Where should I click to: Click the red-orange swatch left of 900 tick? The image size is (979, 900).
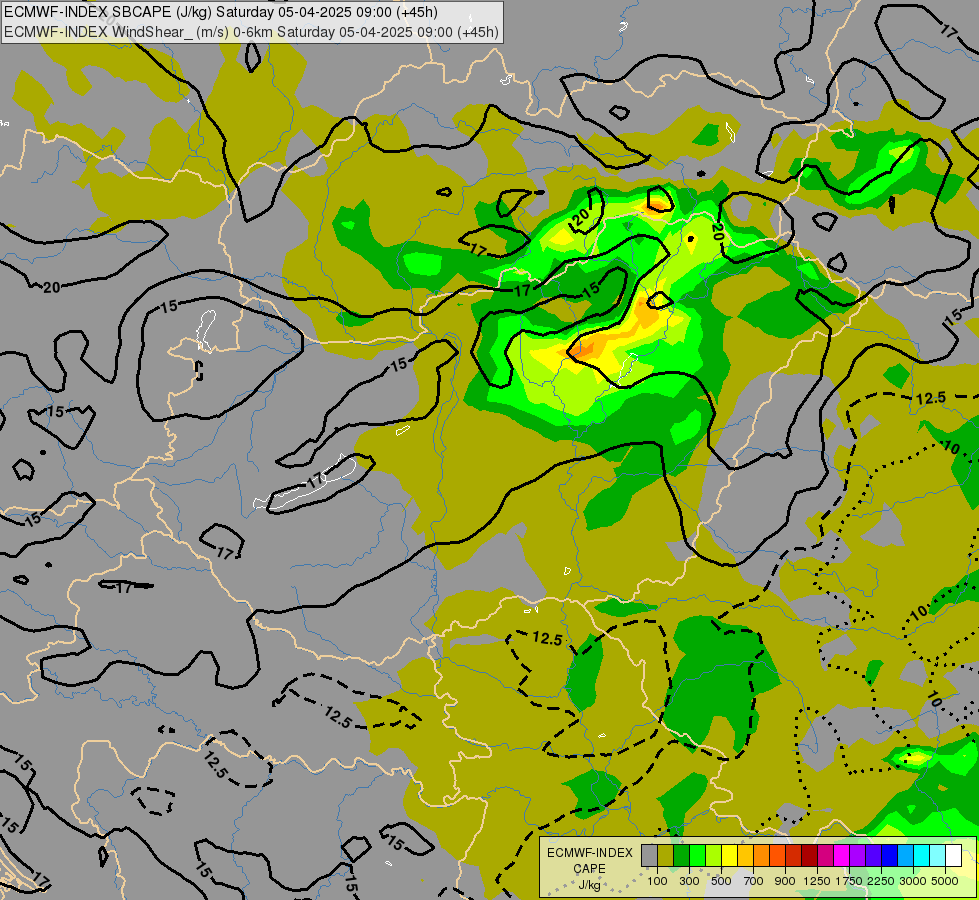(777, 855)
